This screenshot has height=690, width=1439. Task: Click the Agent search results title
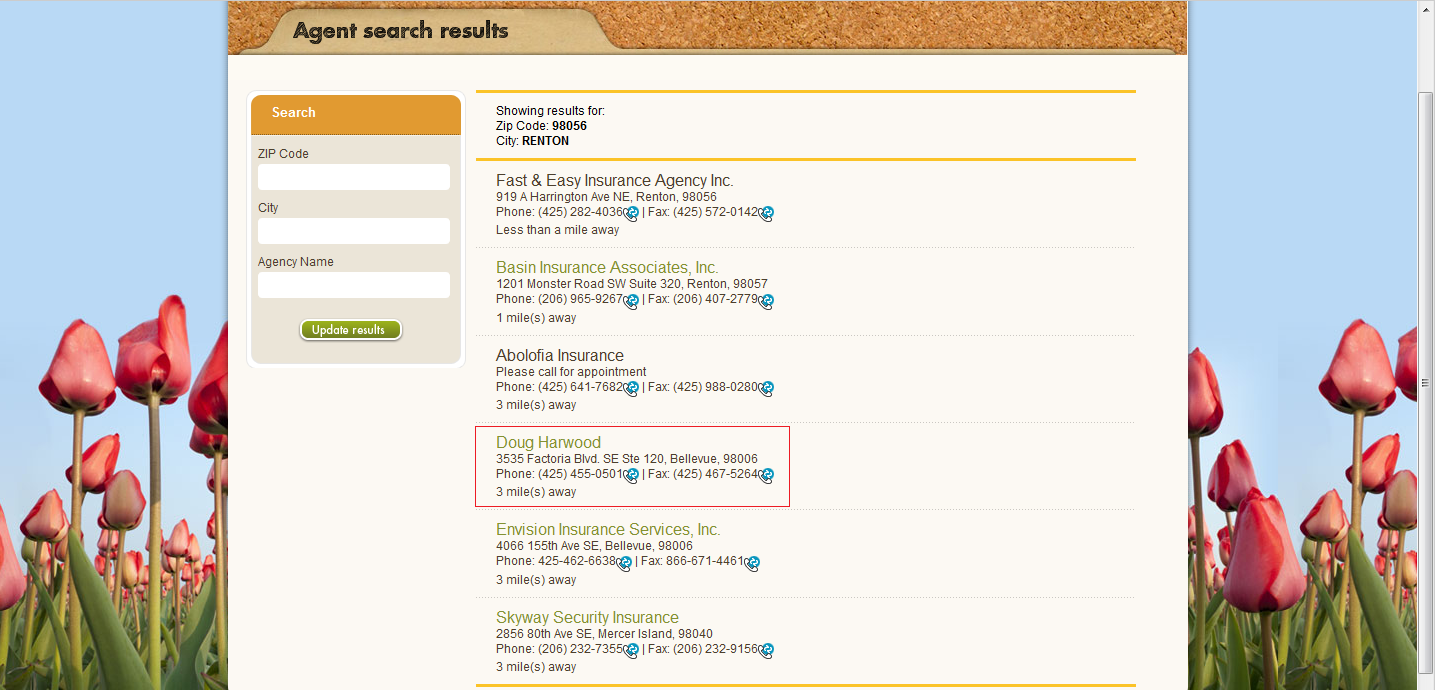pyautogui.click(x=401, y=30)
